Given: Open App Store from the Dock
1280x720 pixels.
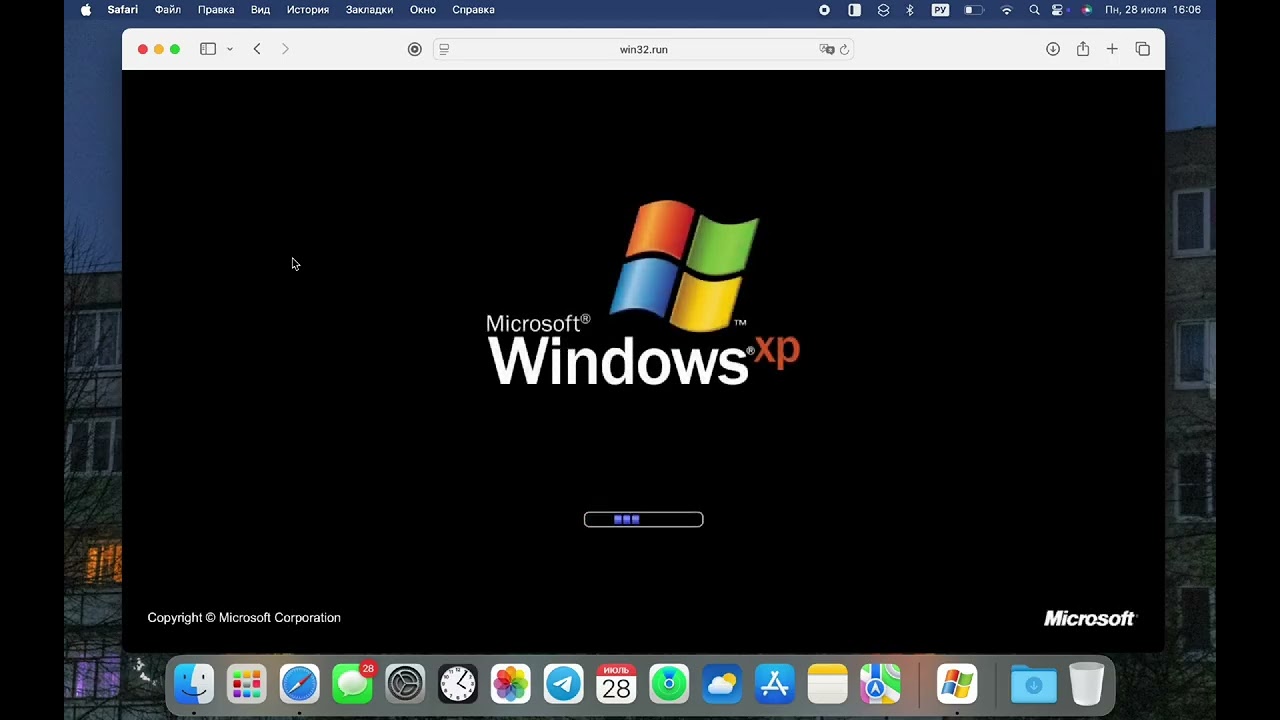Looking at the screenshot, I should 775,685.
